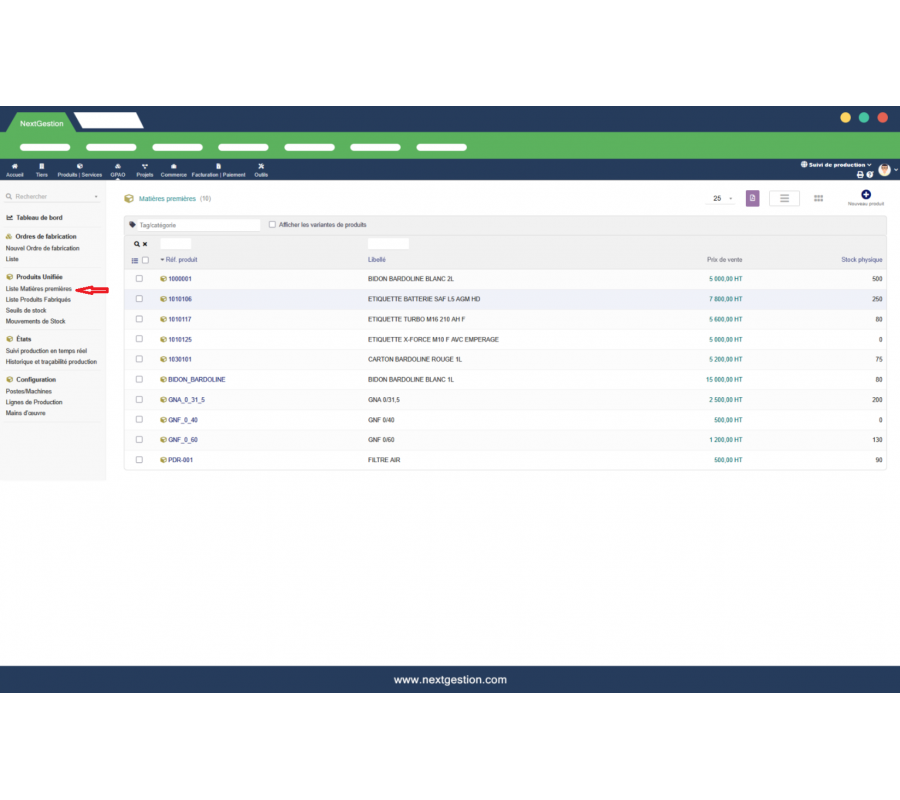The image size is (900, 800).
Task: Click the Nouveau produit plus icon
Action: [866, 194]
